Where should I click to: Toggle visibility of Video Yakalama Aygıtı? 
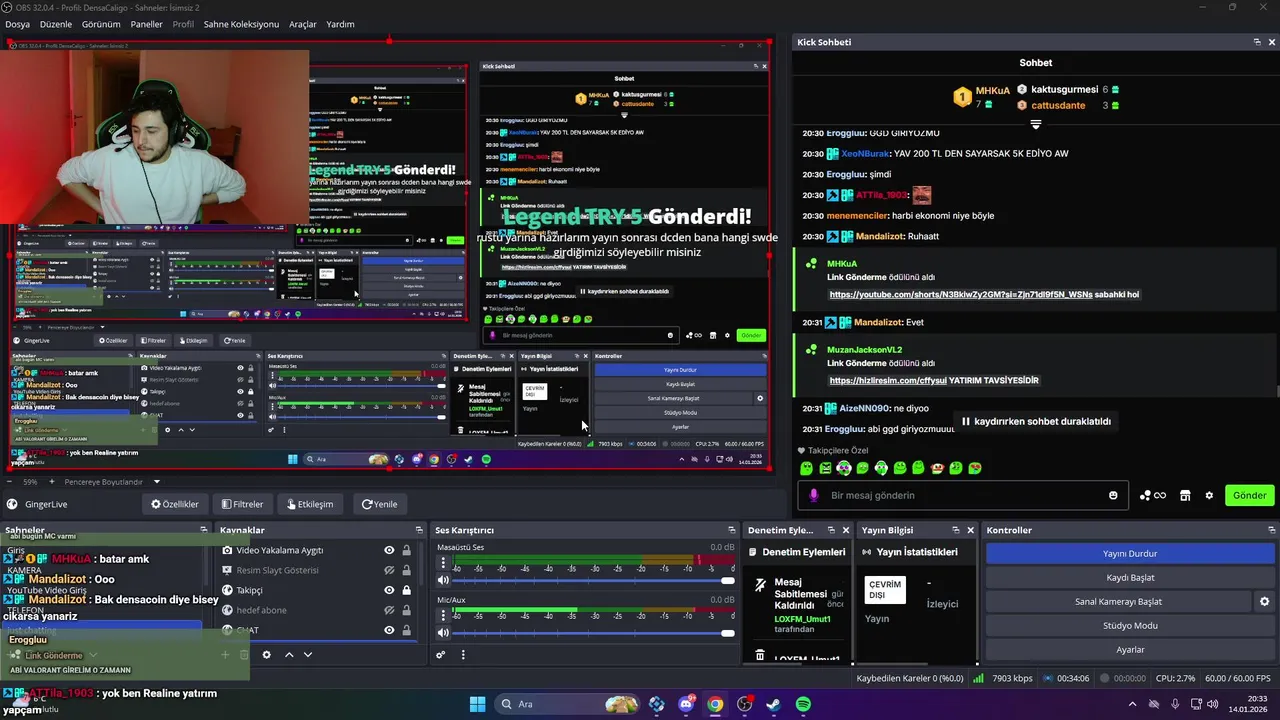(389, 550)
